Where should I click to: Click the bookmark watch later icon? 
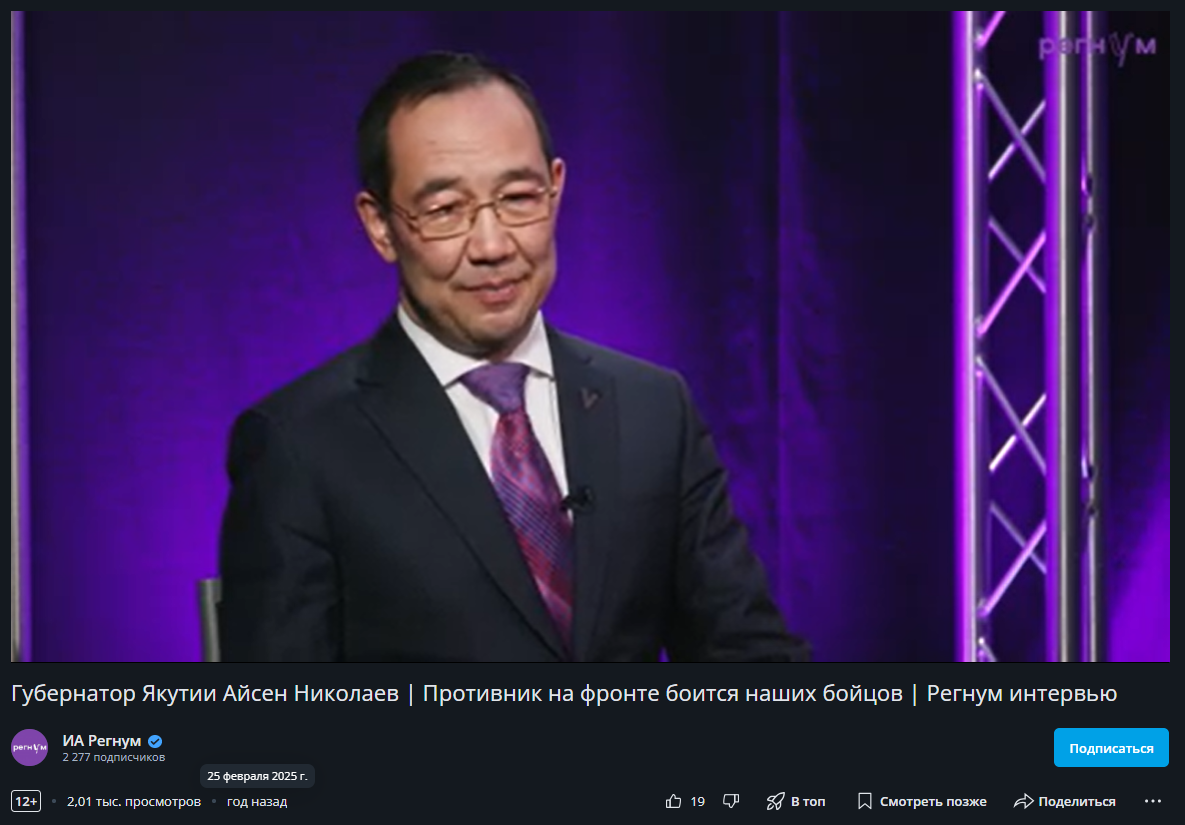[865, 802]
